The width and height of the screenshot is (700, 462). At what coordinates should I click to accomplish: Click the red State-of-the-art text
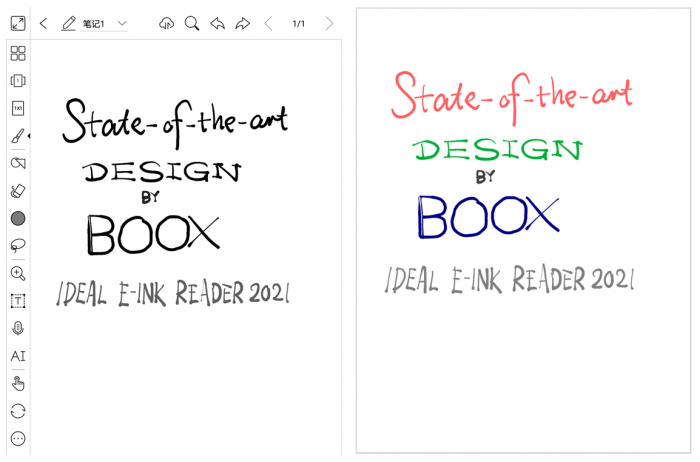pyautogui.click(x=512, y=97)
